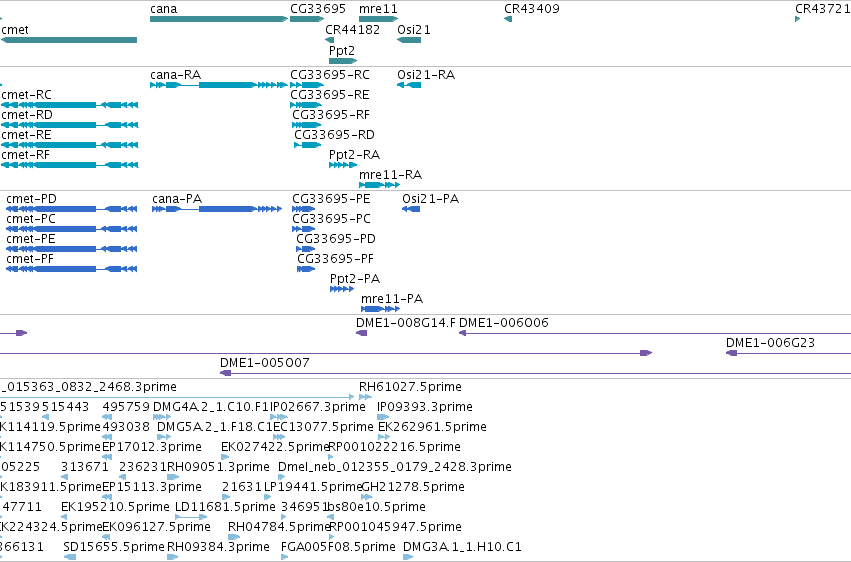Viewport: 851px width, 562px height.
Task: Click the CG33695-PF protein feature
Action: (306, 270)
